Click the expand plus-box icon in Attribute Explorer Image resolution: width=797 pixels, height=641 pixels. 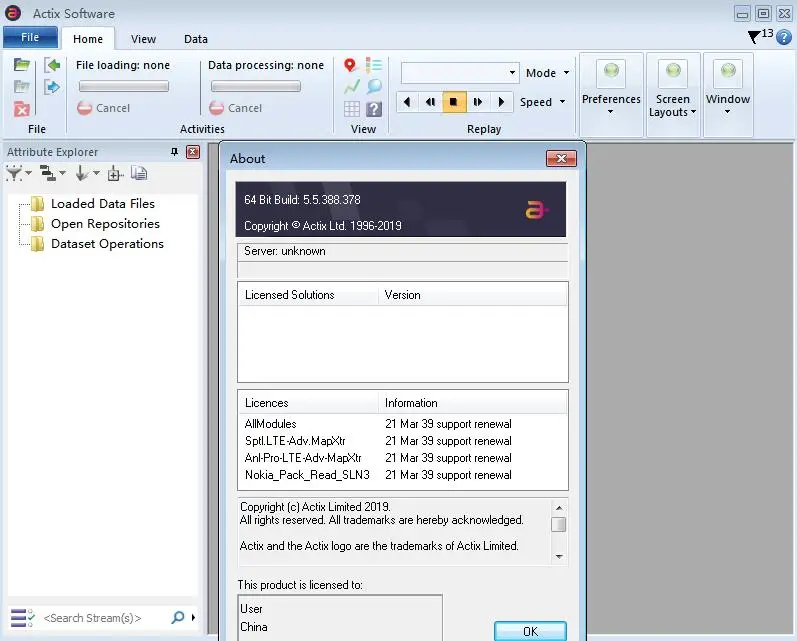click(115, 173)
